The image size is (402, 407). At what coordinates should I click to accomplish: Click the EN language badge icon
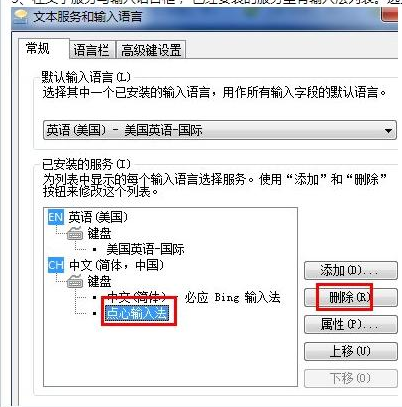56,217
